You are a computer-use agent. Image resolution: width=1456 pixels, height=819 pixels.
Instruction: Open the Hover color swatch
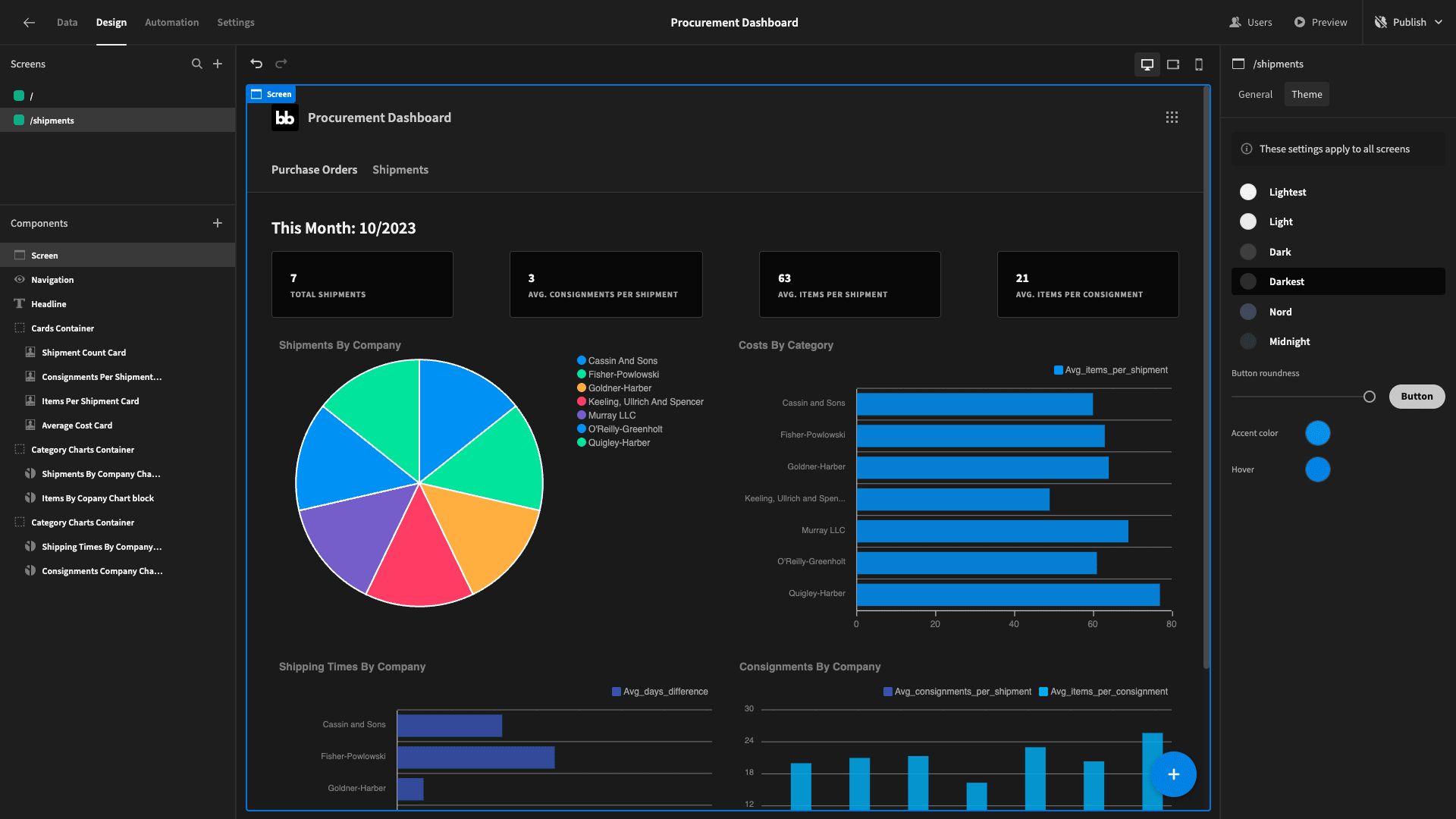1318,469
